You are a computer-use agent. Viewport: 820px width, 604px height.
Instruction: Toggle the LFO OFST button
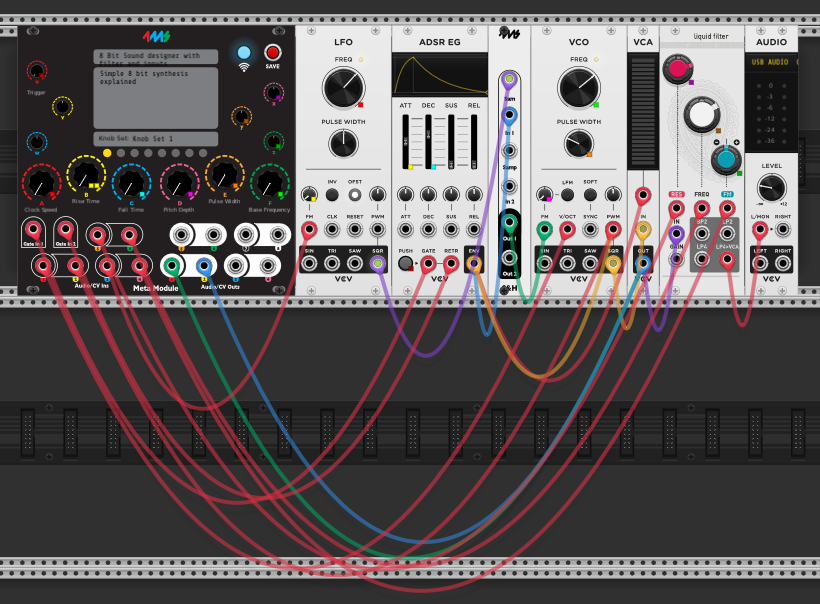354,194
